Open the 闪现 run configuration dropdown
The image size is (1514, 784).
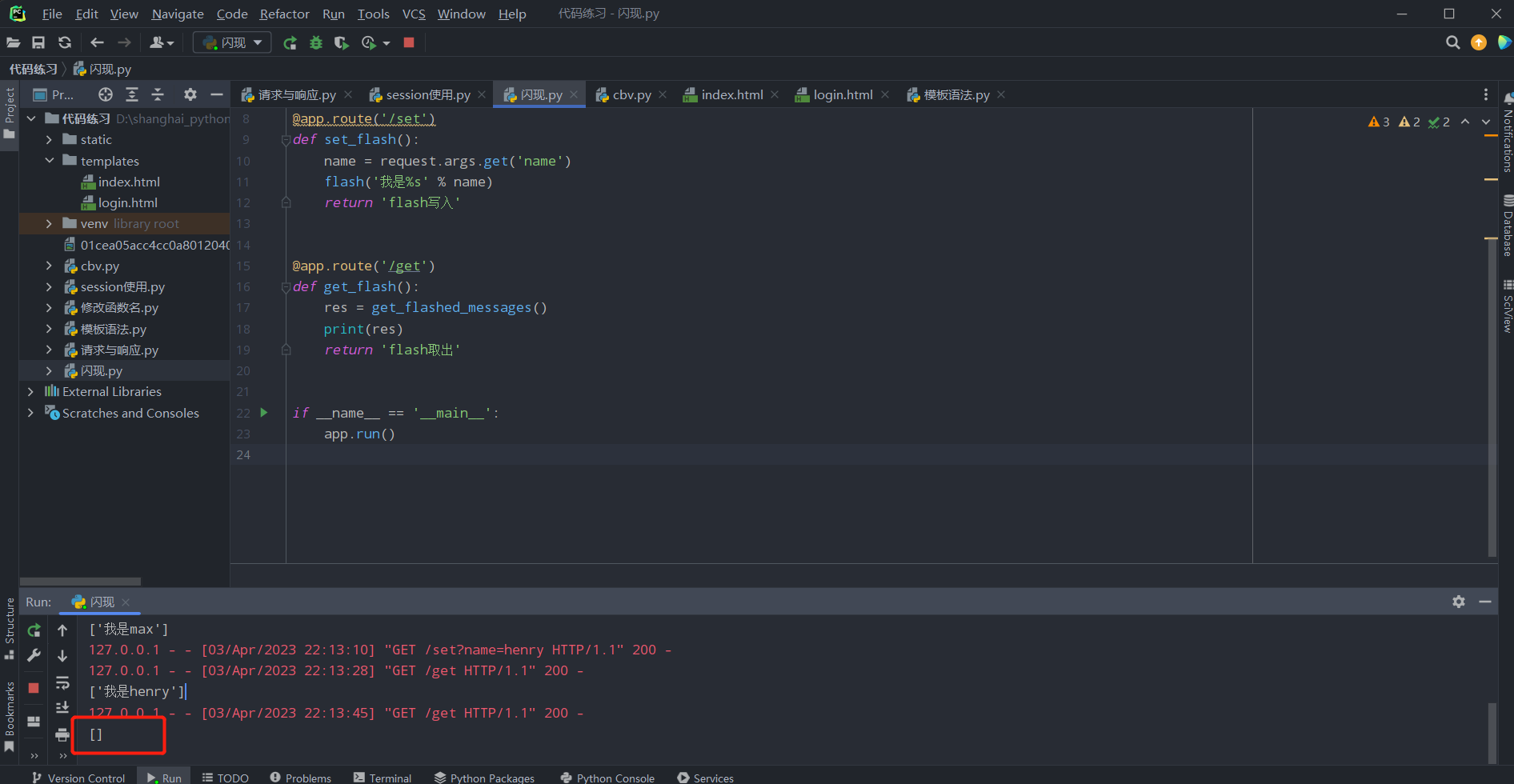[x=232, y=42]
